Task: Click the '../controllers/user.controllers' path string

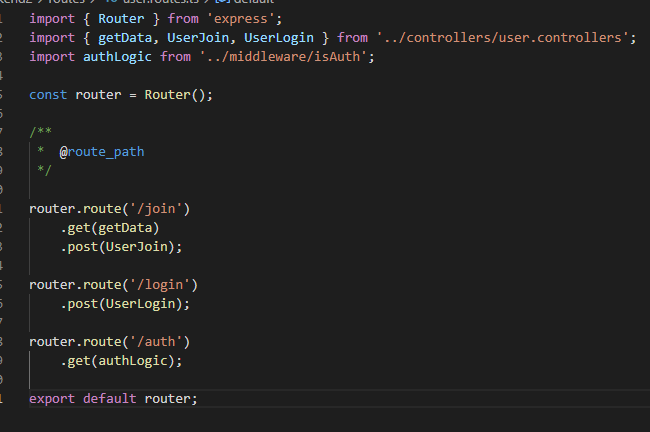Action: [x=502, y=38]
